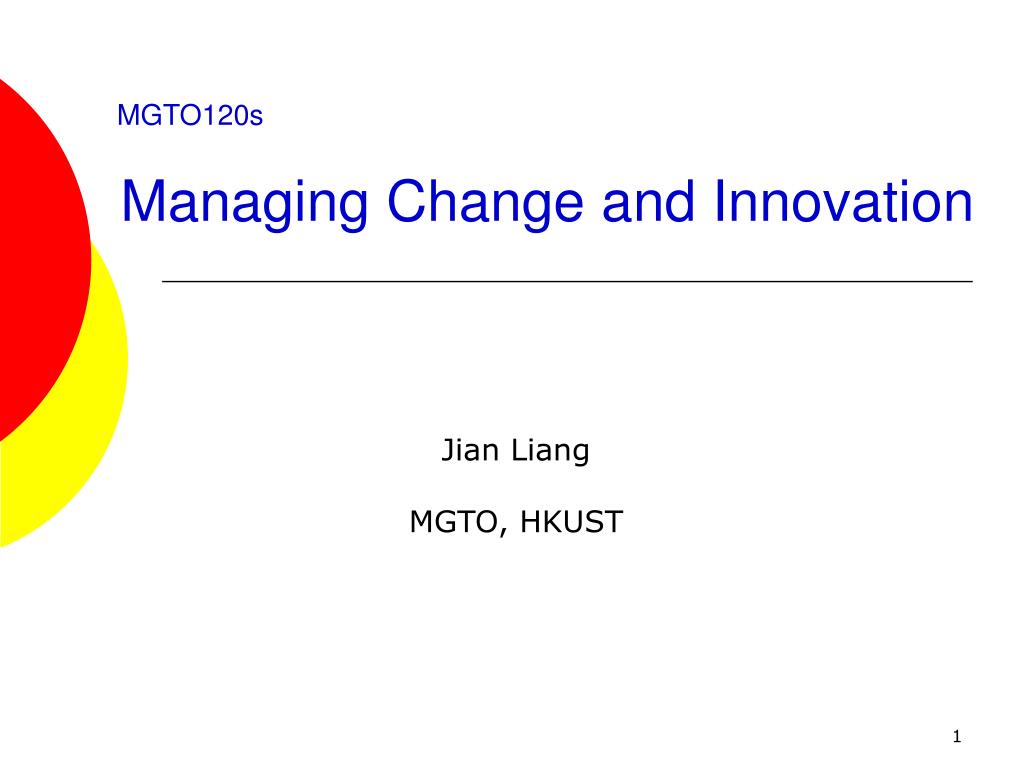Select the word Change in the title

pyautogui.click(x=485, y=204)
